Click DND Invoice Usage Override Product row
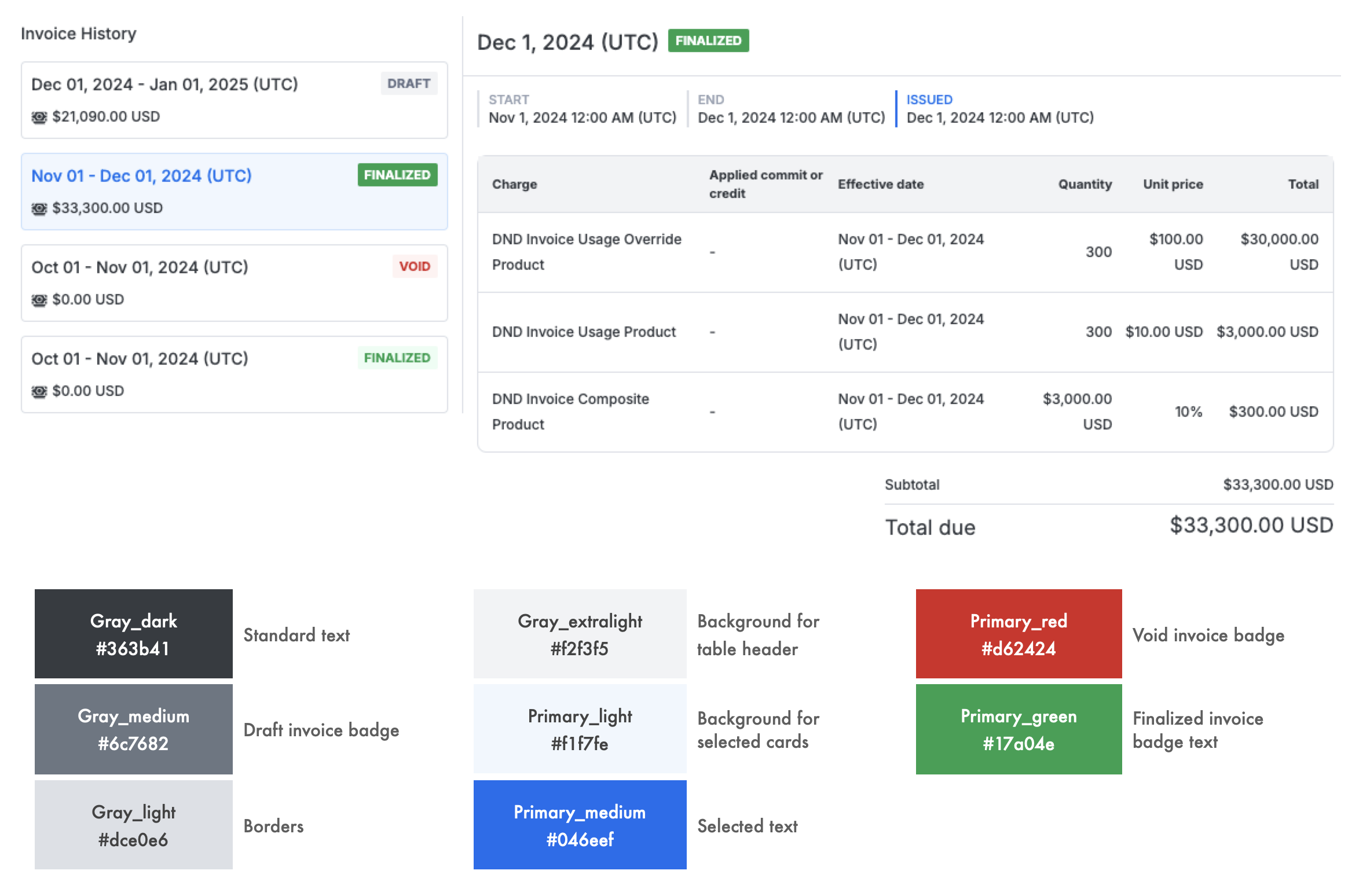Viewport: 1370px width, 896px height. pyautogui.click(x=586, y=252)
